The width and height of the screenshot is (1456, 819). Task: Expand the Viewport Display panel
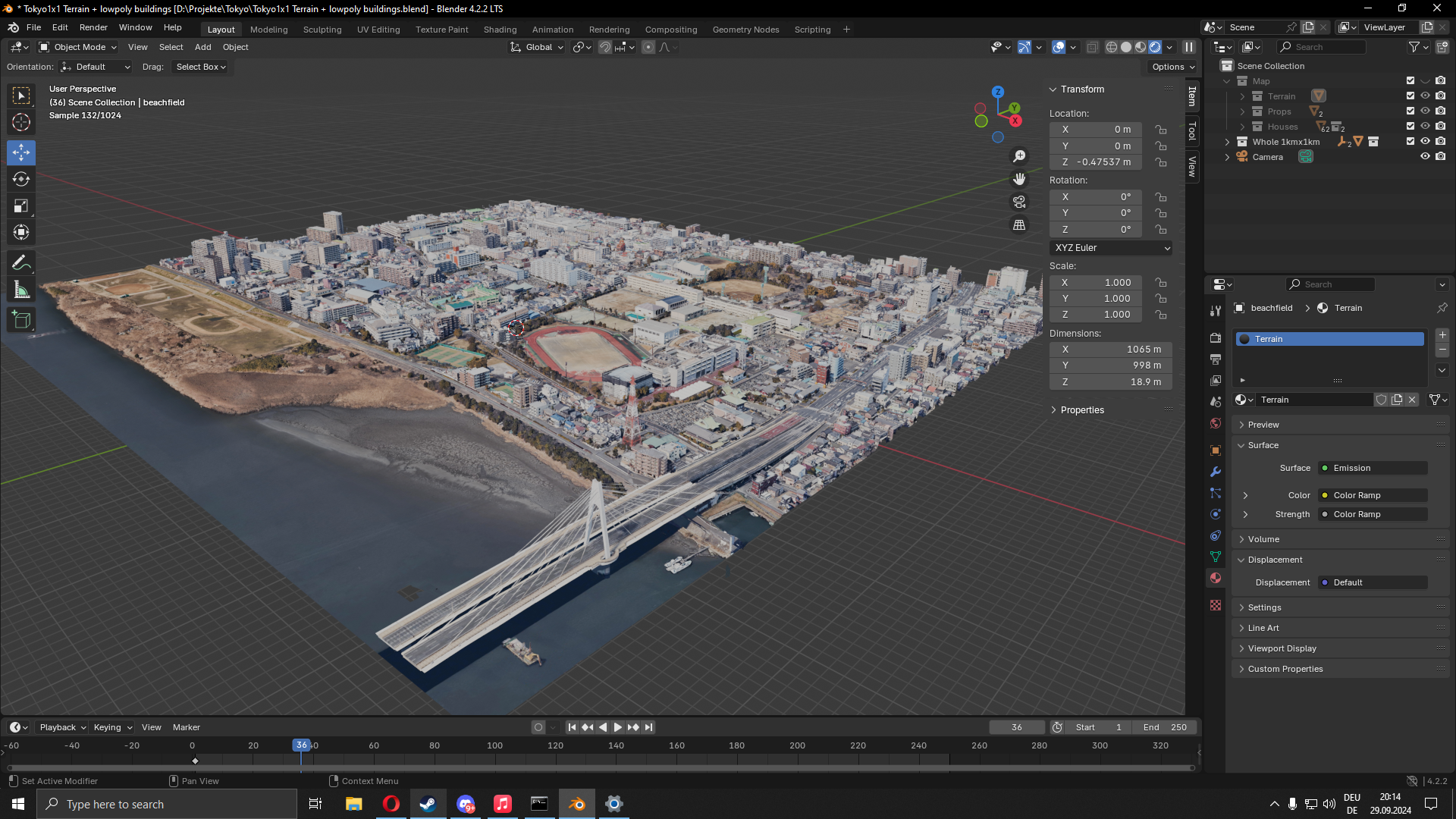[1282, 648]
